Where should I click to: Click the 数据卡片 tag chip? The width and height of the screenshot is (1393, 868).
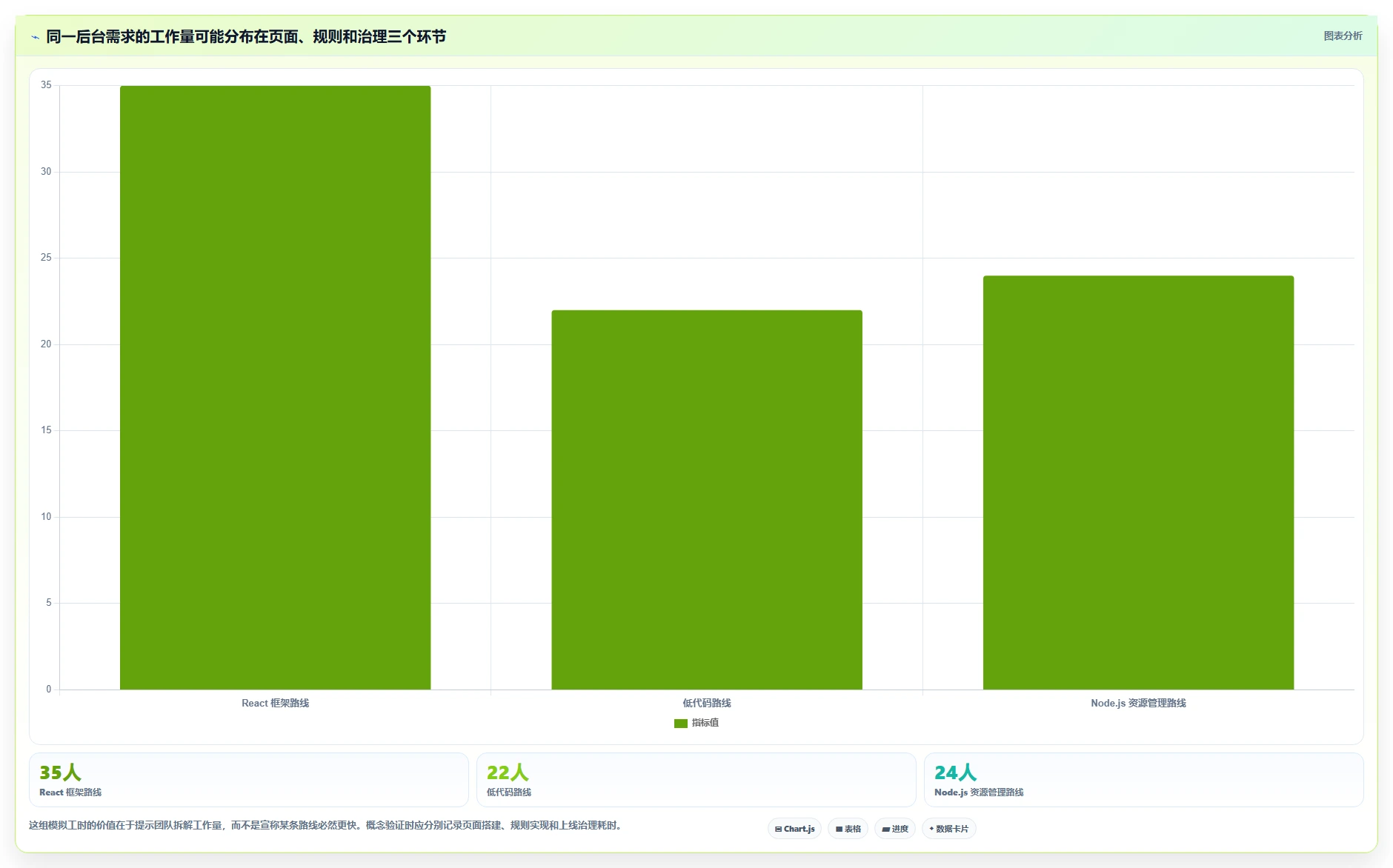tap(949, 829)
